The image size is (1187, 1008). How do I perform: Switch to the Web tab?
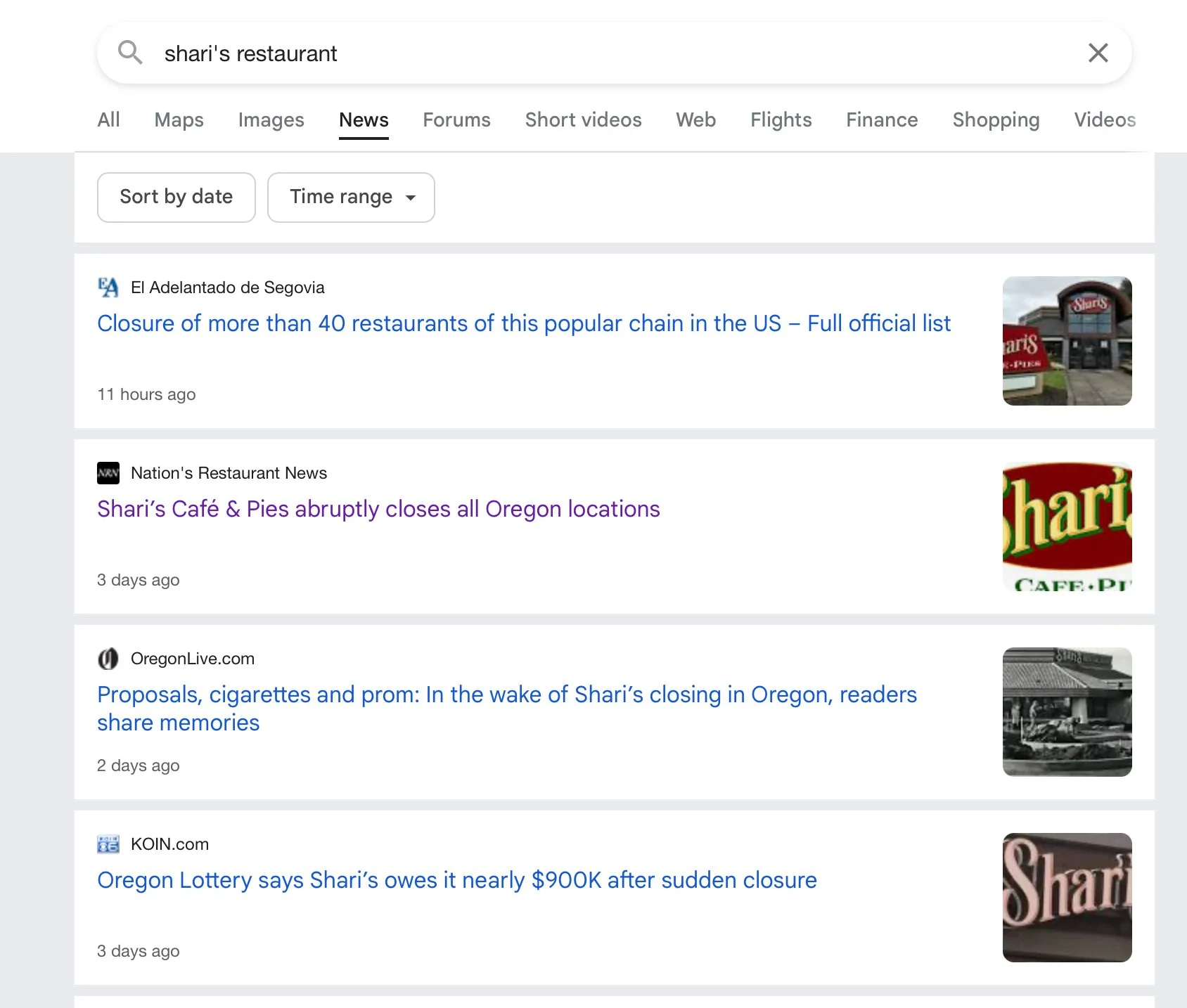pos(695,119)
